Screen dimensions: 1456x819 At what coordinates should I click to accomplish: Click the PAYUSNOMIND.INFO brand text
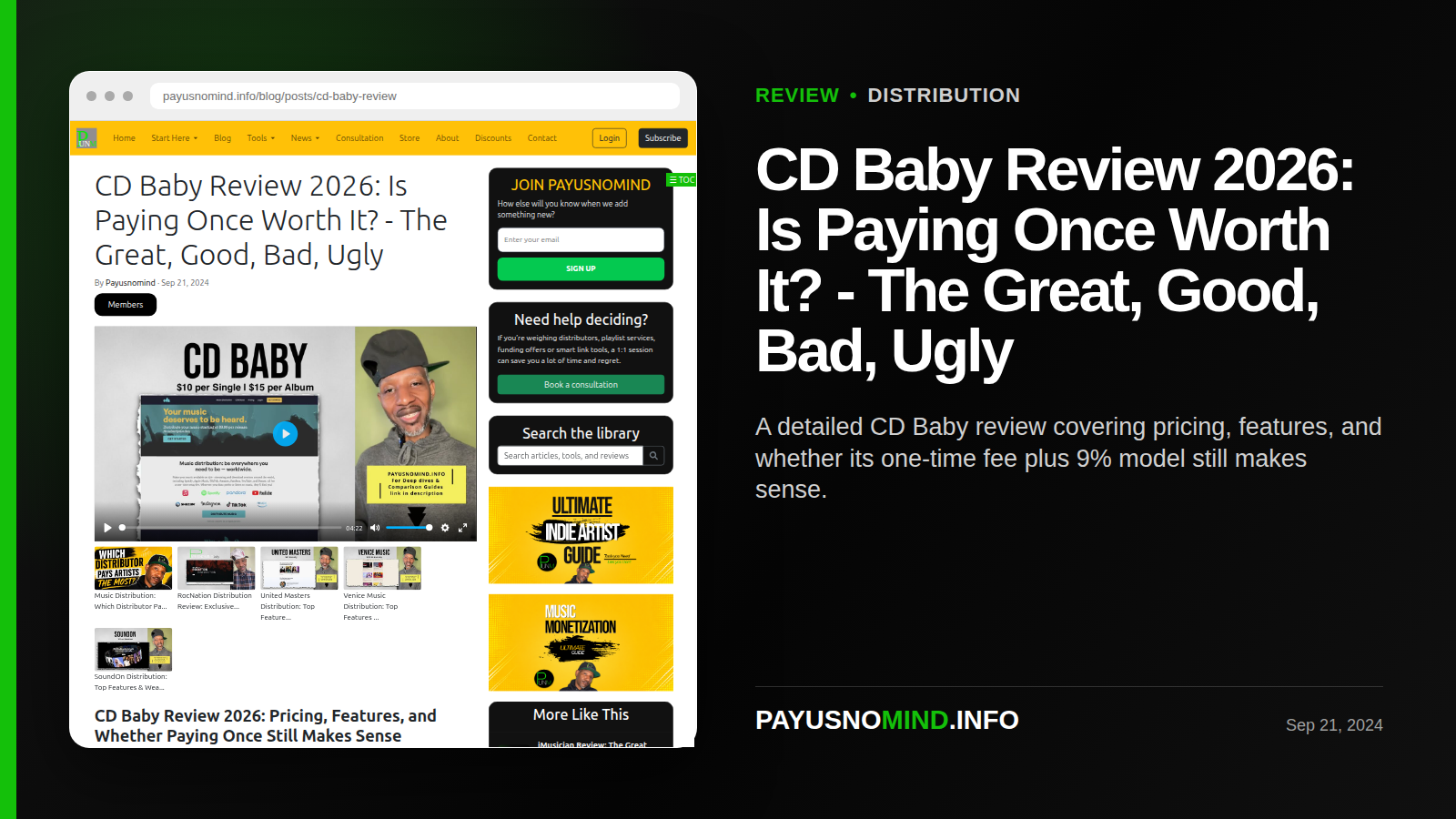click(887, 720)
